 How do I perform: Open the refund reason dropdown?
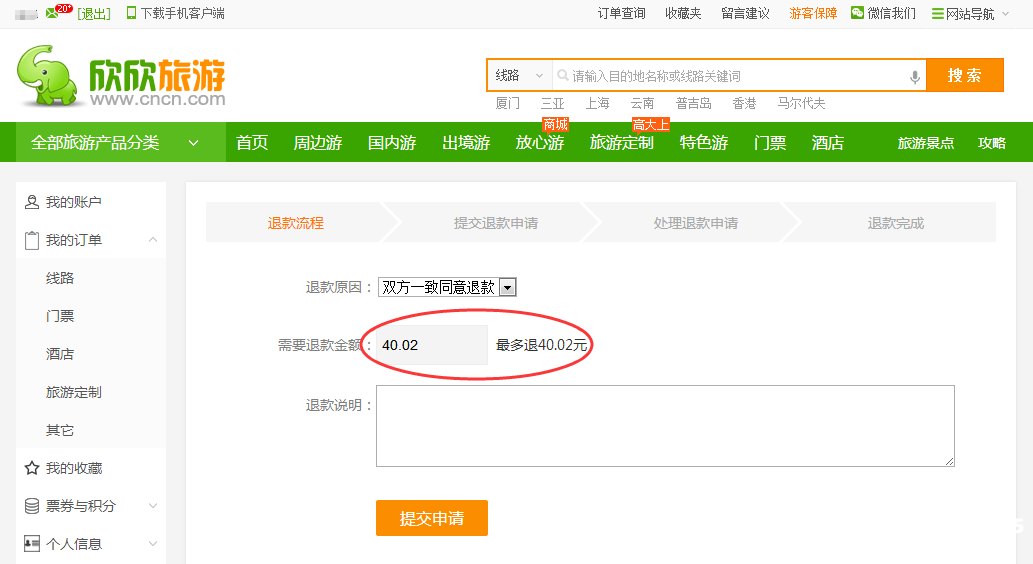(507, 288)
